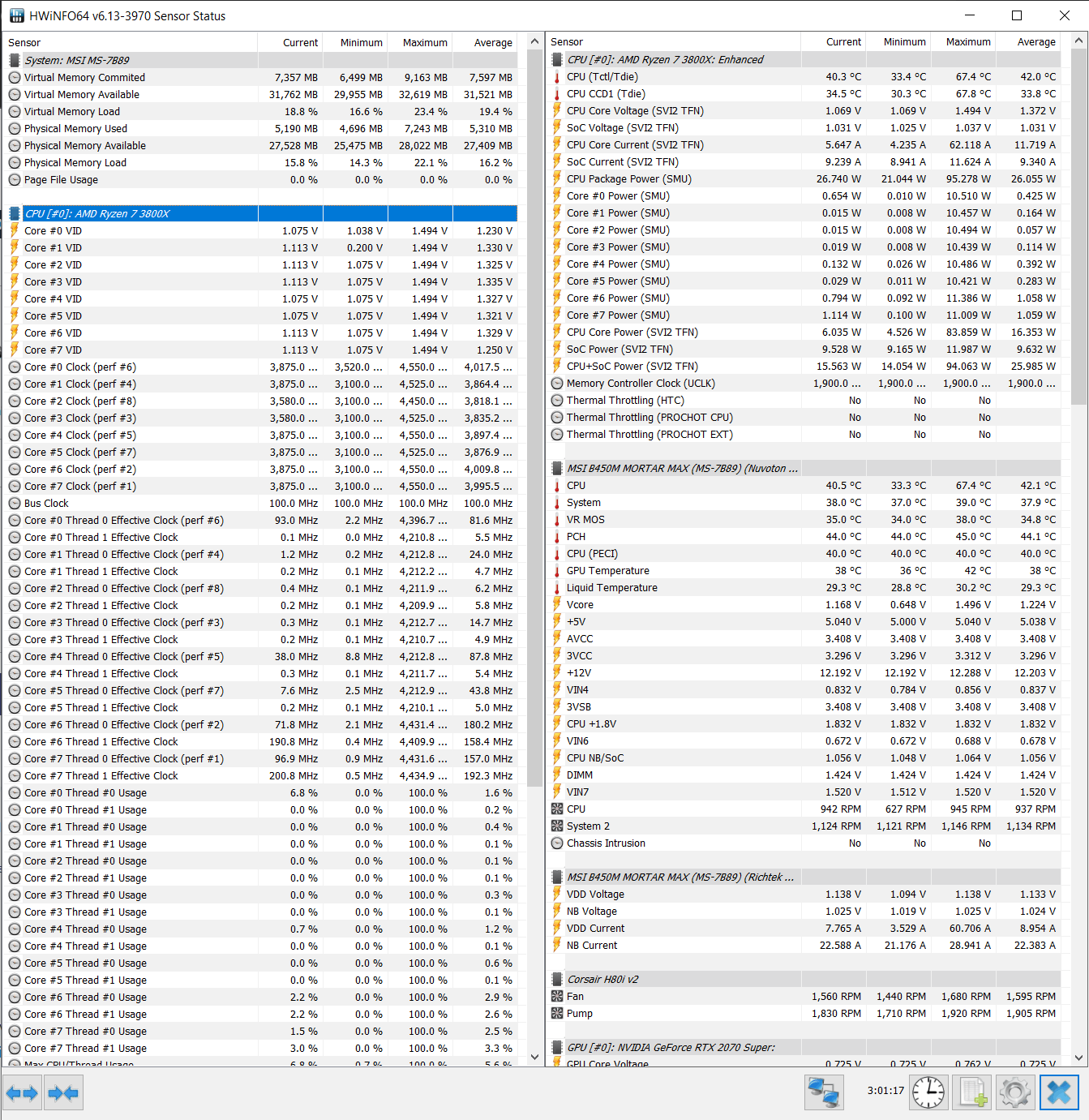Click the blue X button in bottom toolbar
The image size is (1089, 1120).
point(1059,1092)
